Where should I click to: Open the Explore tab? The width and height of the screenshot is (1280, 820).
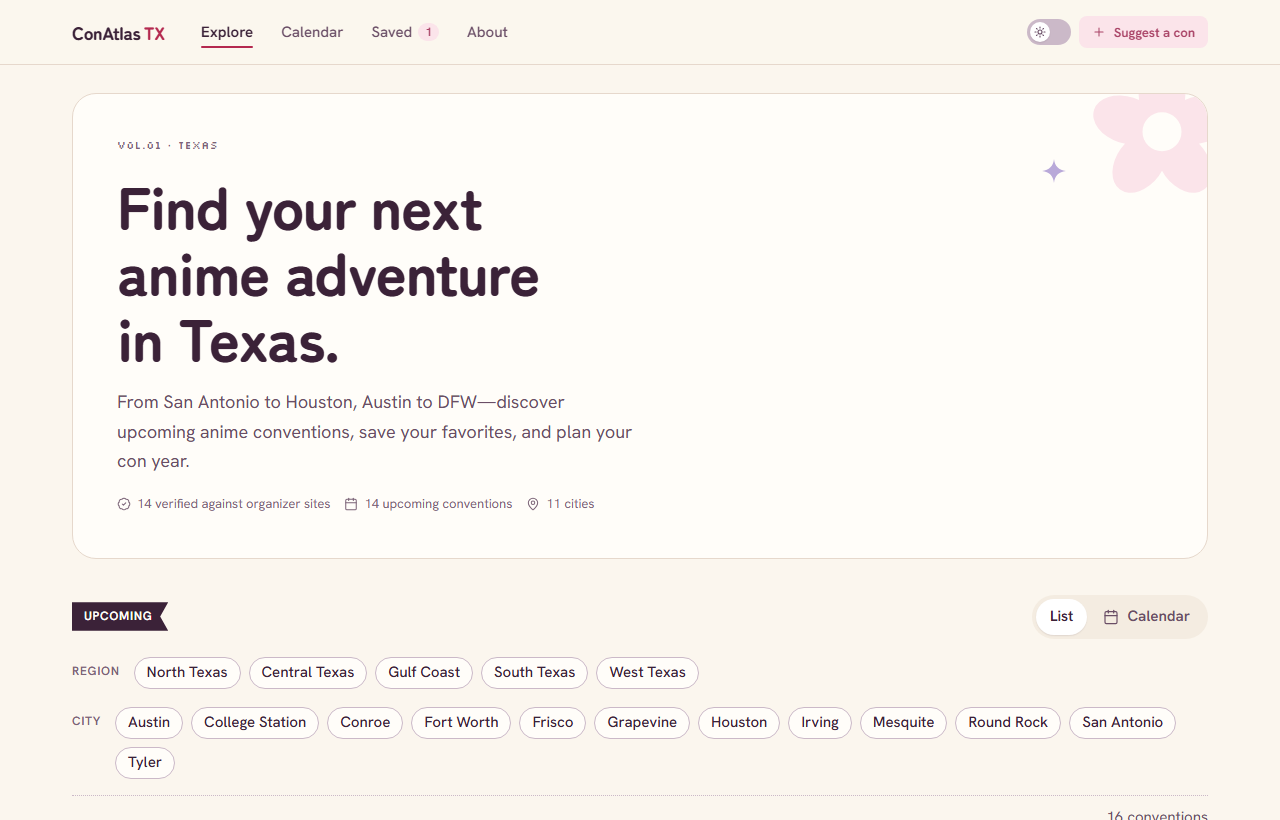227,32
